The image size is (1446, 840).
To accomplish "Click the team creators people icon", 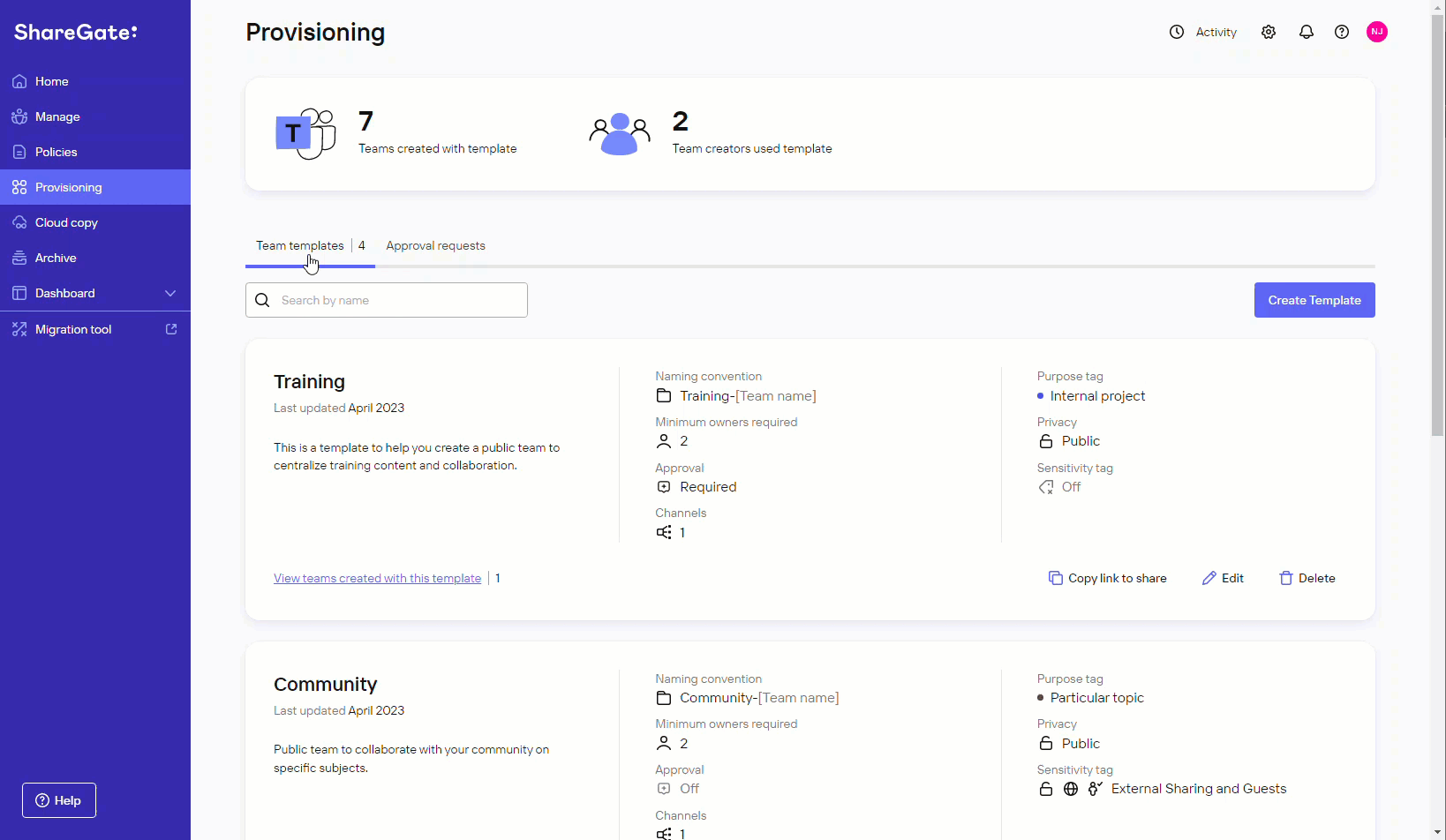I will point(620,134).
